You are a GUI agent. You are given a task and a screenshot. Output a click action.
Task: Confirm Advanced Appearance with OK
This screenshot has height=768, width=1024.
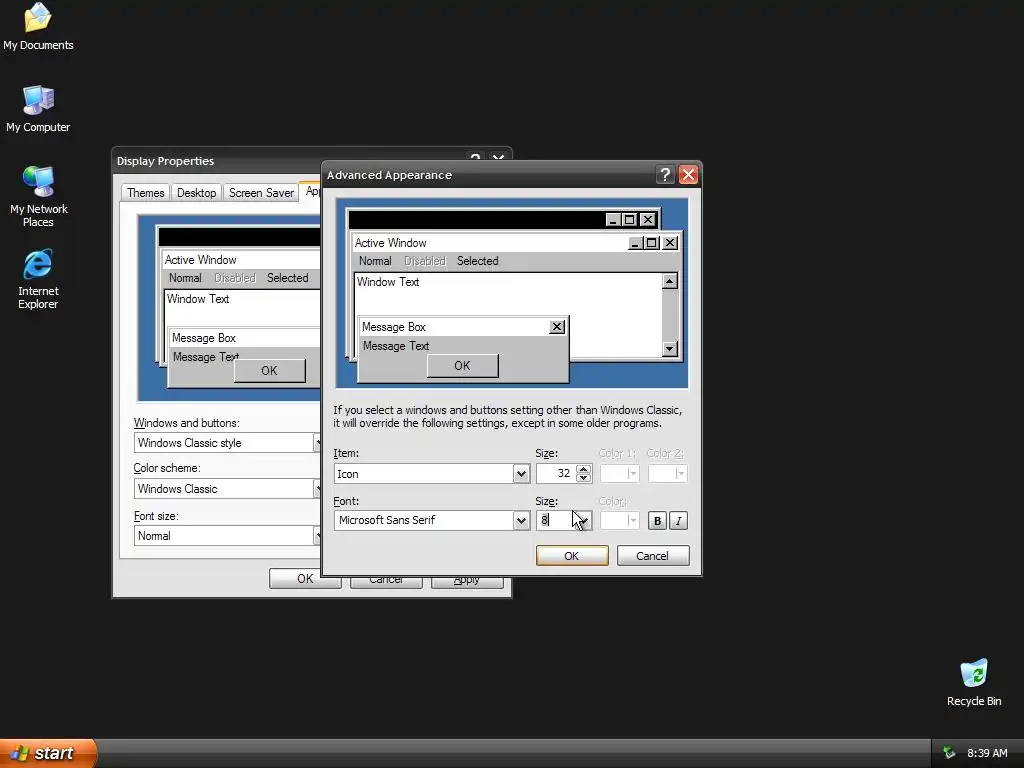[571, 556]
